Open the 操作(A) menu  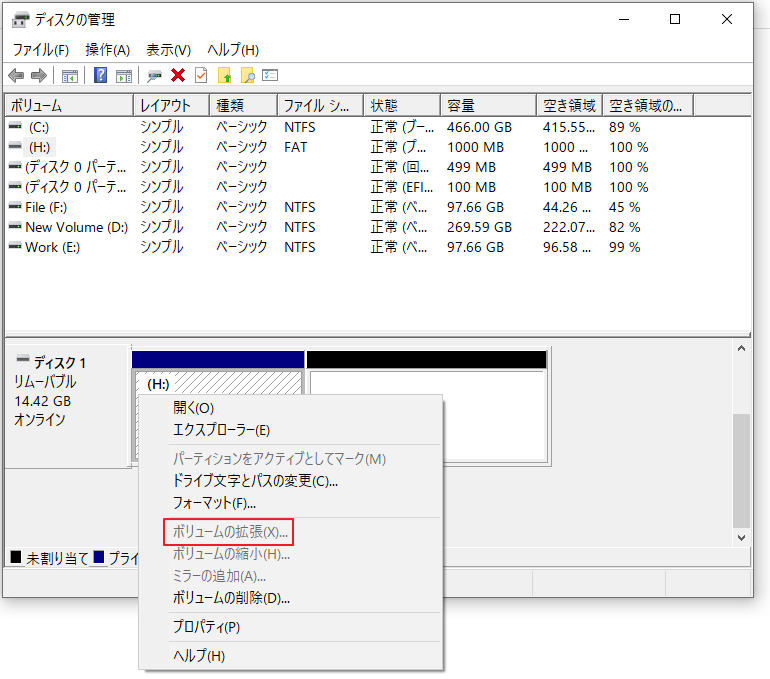tap(108, 50)
